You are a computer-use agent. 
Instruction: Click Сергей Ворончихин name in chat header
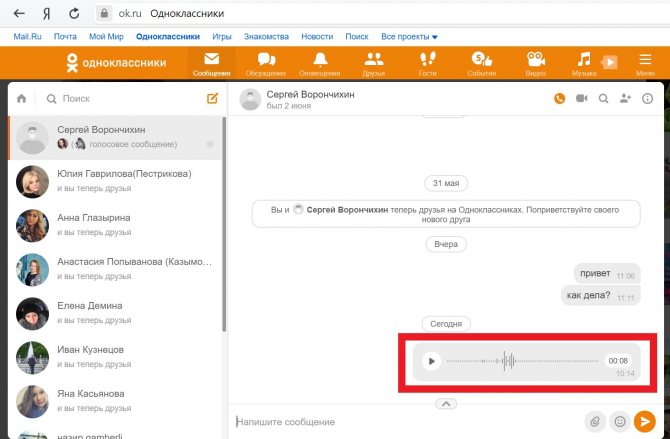310,94
